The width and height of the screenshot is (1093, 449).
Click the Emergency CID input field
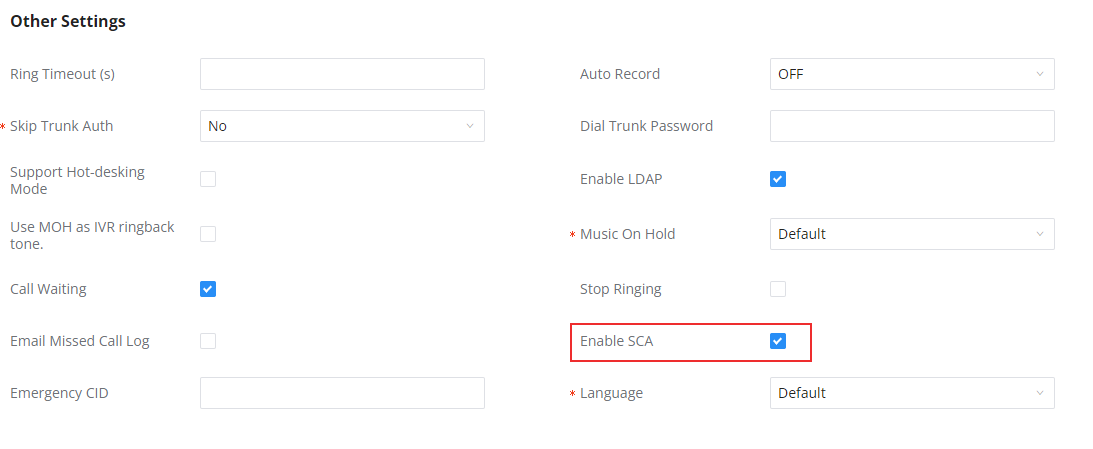[342, 393]
